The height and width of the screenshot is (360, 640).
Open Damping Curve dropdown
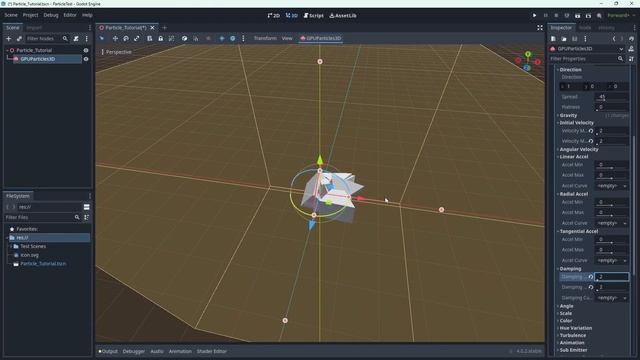pos(611,298)
